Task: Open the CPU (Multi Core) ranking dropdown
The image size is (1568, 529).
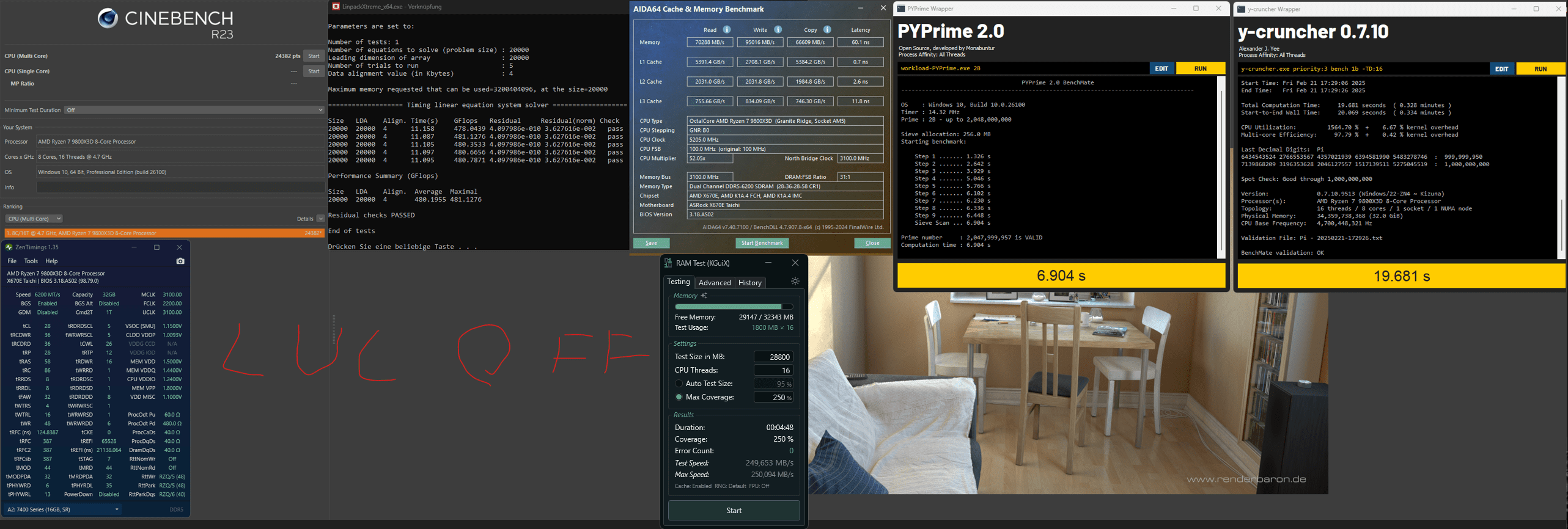Action: pos(34,219)
